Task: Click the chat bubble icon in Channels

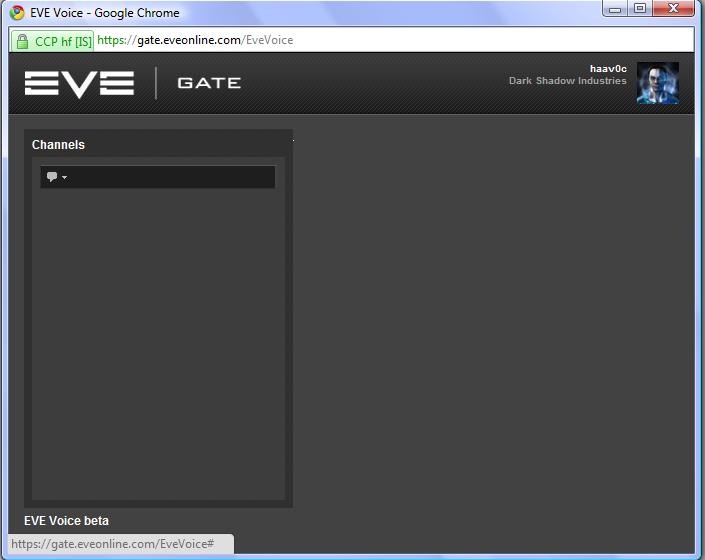Action: coord(52,177)
